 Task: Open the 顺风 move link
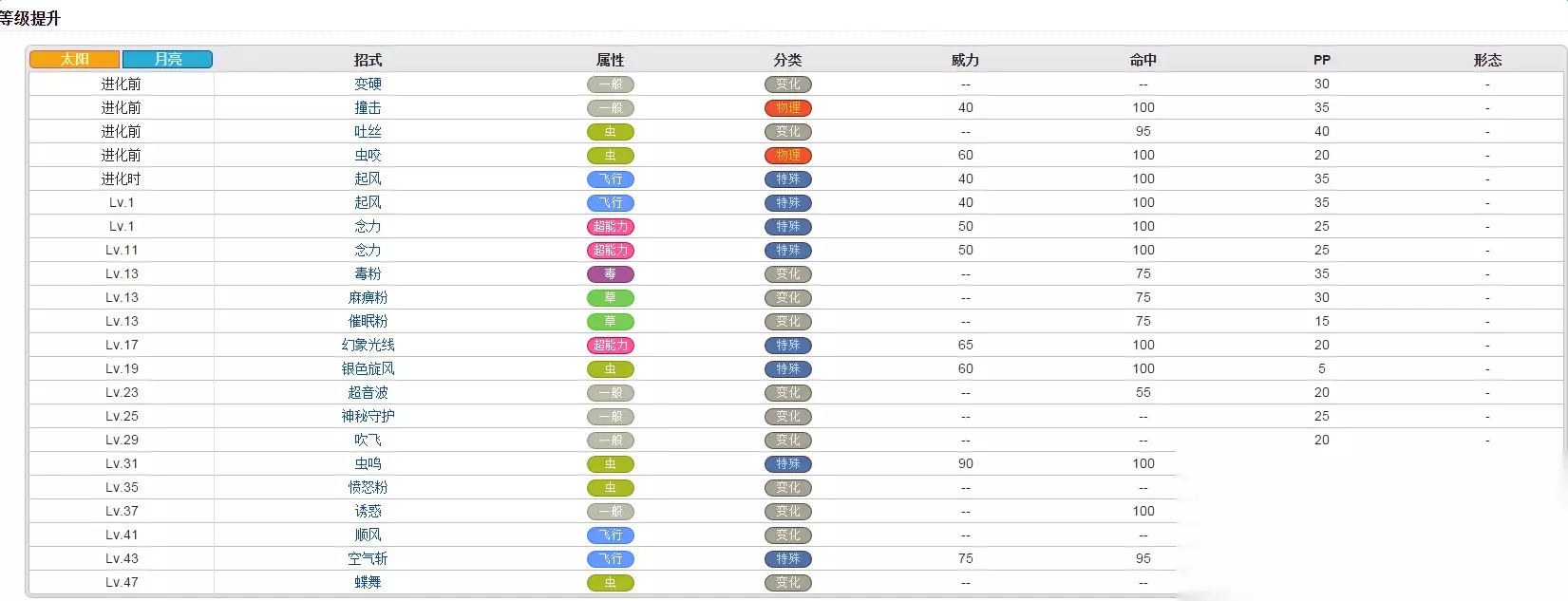coord(368,535)
